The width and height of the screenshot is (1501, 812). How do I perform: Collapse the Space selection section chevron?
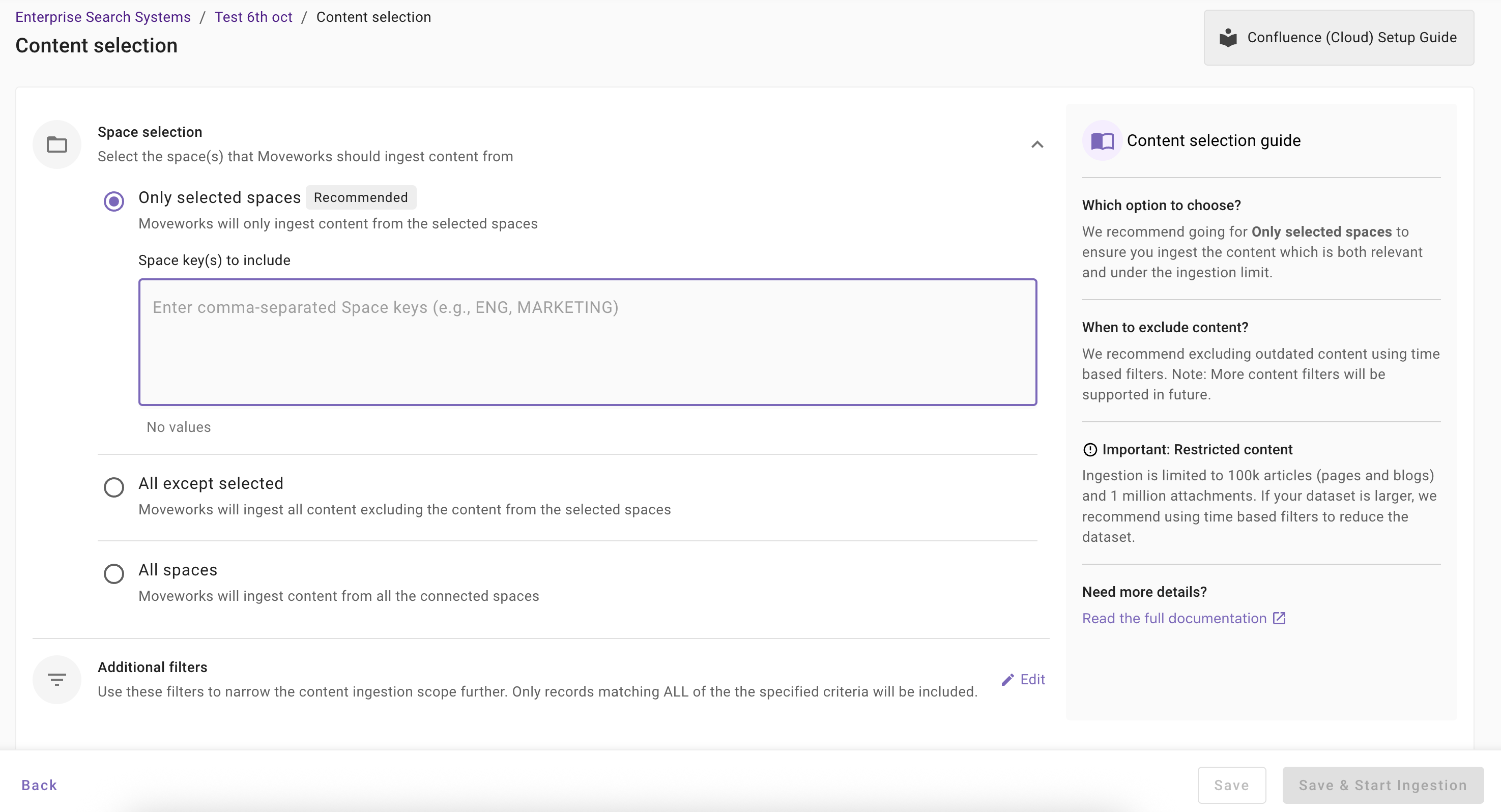(x=1037, y=144)
